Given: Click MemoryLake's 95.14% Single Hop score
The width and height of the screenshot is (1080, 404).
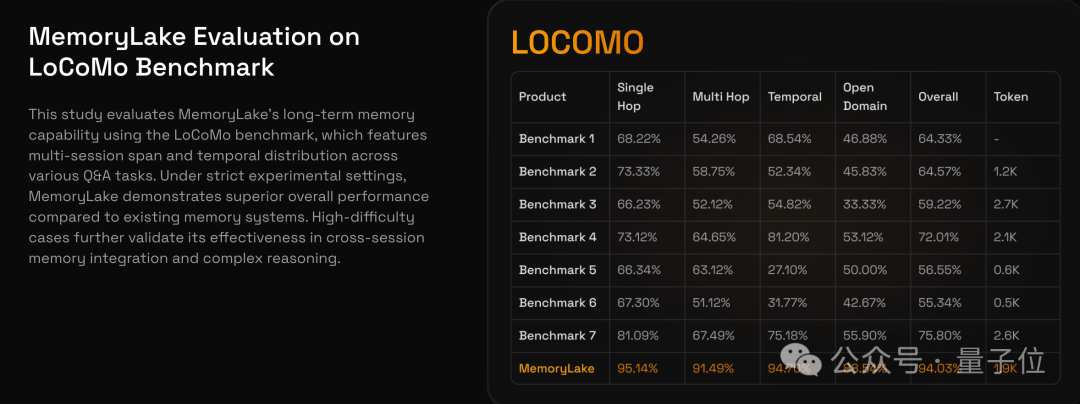Looking at the screenshot, I should (x=638, y=369).
